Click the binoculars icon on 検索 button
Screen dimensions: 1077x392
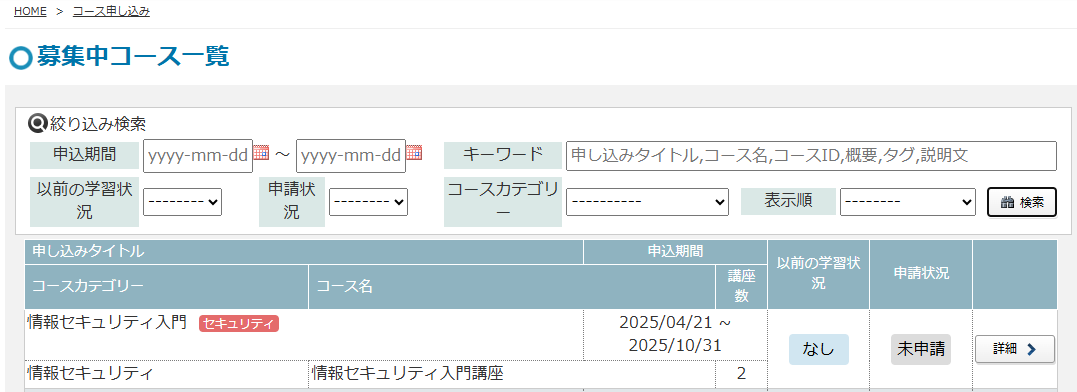1008,203
